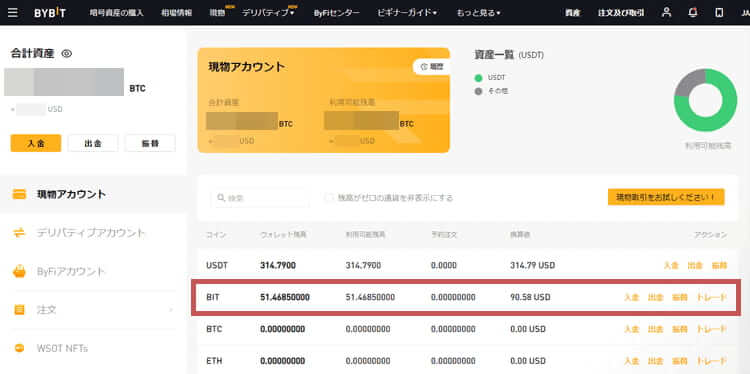Image resolution: width=750 pixels, height=374 pixels.
Task: Click the 注文 sidebar list icon
Action: point(19,310)
